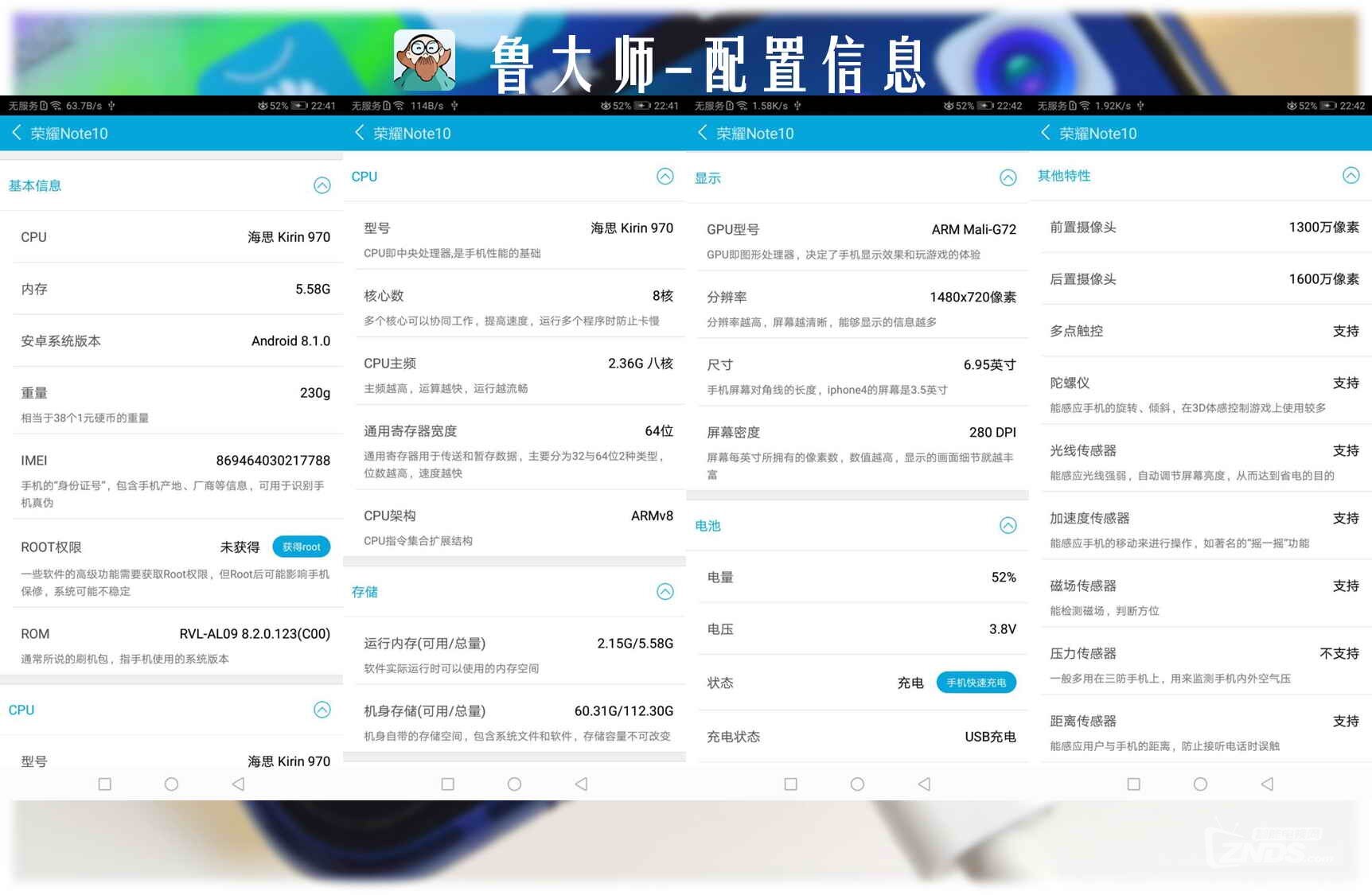Screen dimensions: 1372x895
Task: Collapse the CPU section in second screen
Action: click(665, 177)
